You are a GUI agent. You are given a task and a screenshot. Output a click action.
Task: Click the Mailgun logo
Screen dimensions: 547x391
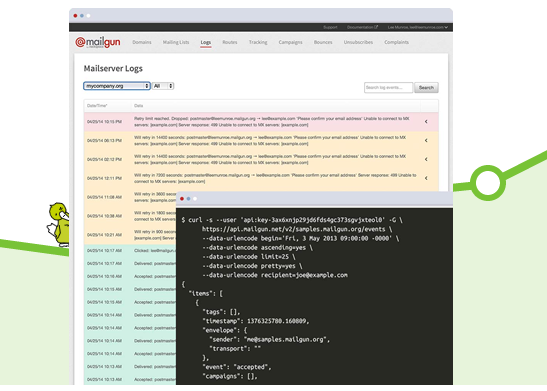pyautogui.click(x=98, y=43)
